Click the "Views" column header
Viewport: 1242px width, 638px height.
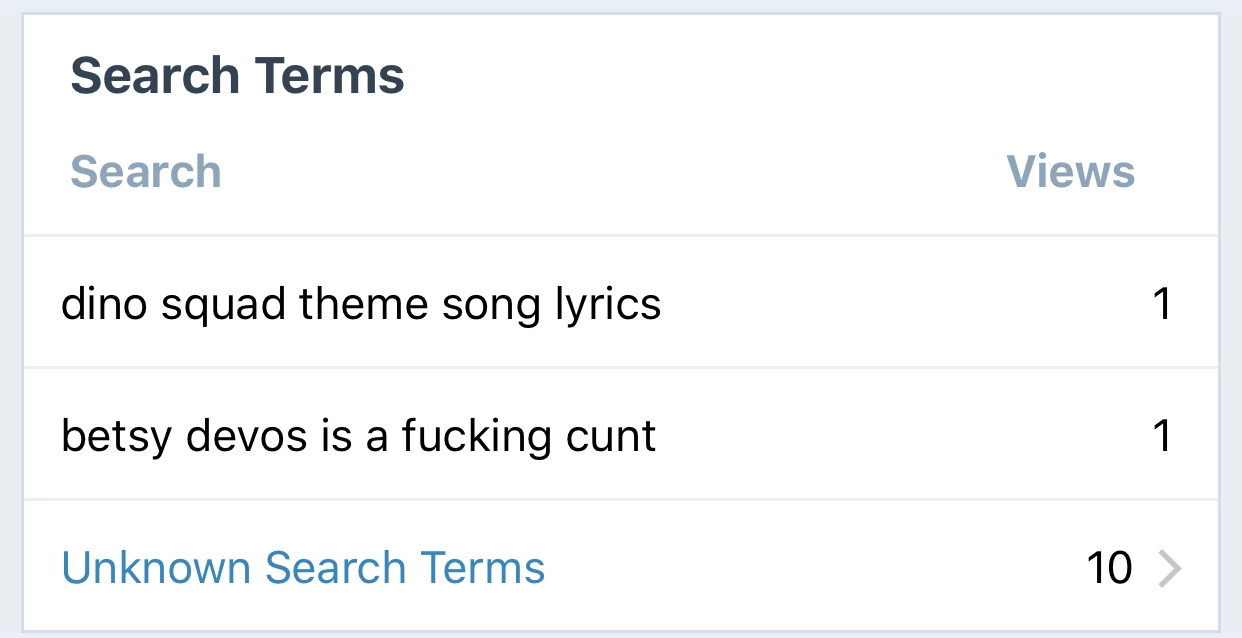tap(1070, 172)
